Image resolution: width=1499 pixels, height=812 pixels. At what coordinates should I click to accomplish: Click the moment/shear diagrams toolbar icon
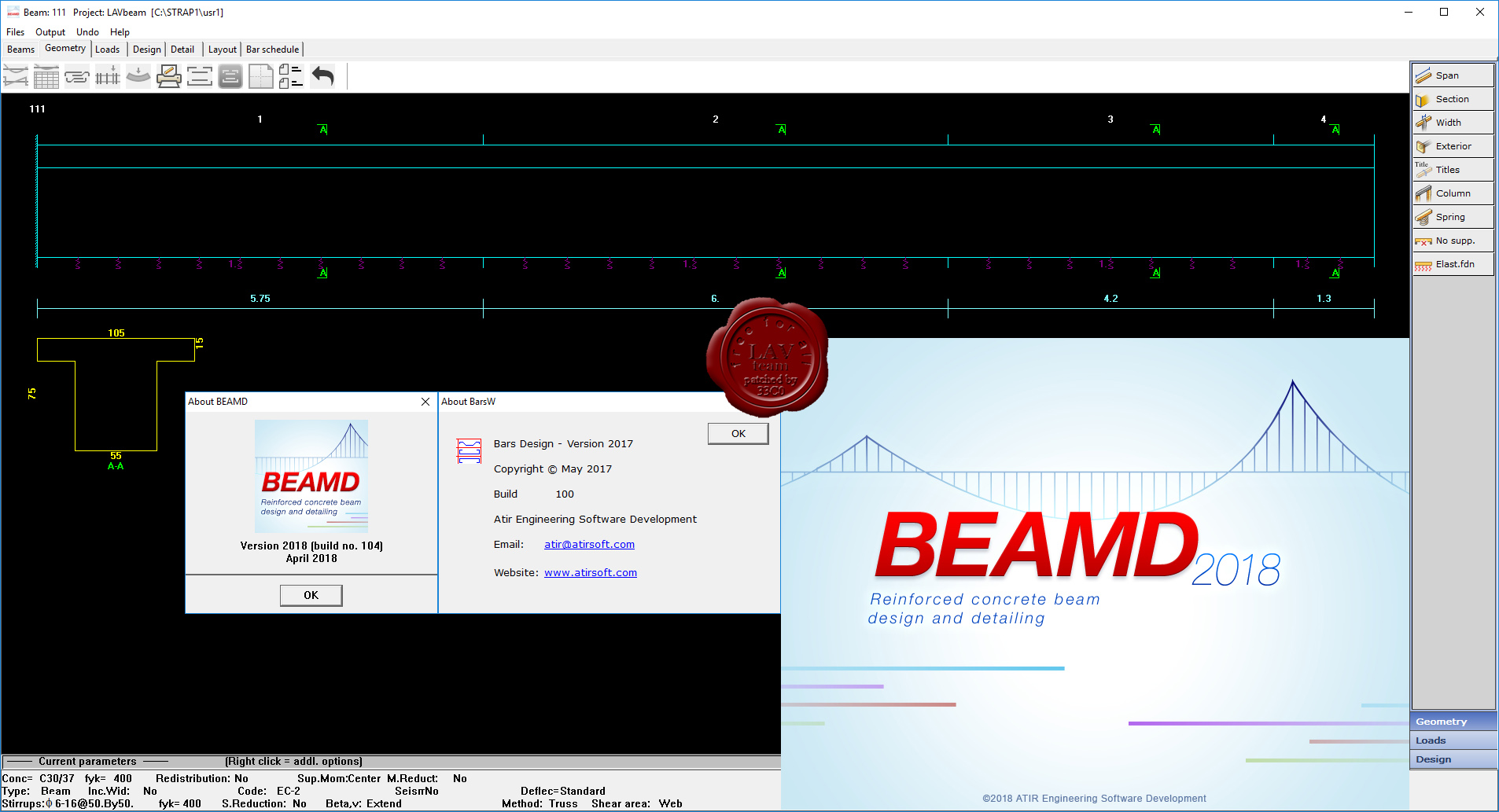[x=16, y=76]
